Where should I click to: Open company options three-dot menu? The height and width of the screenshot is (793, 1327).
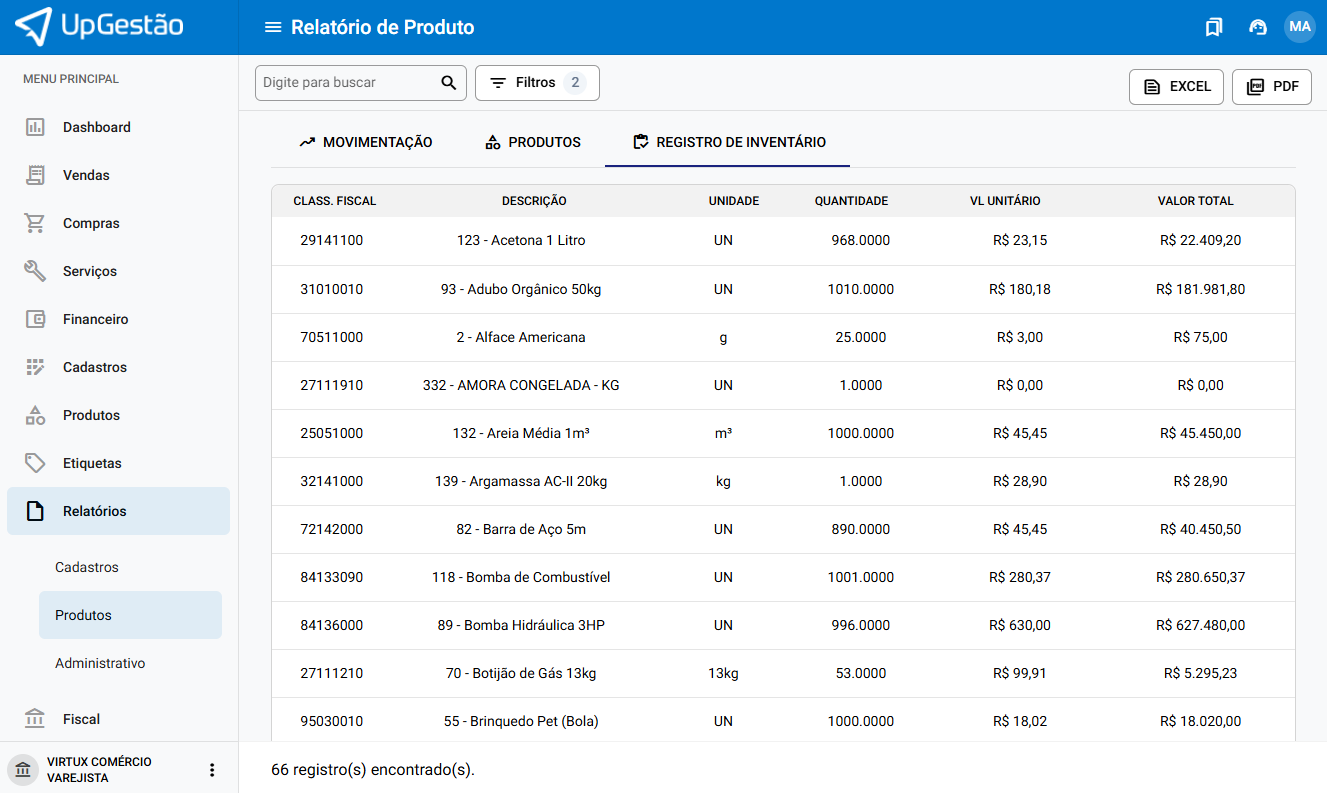(211, 770)
